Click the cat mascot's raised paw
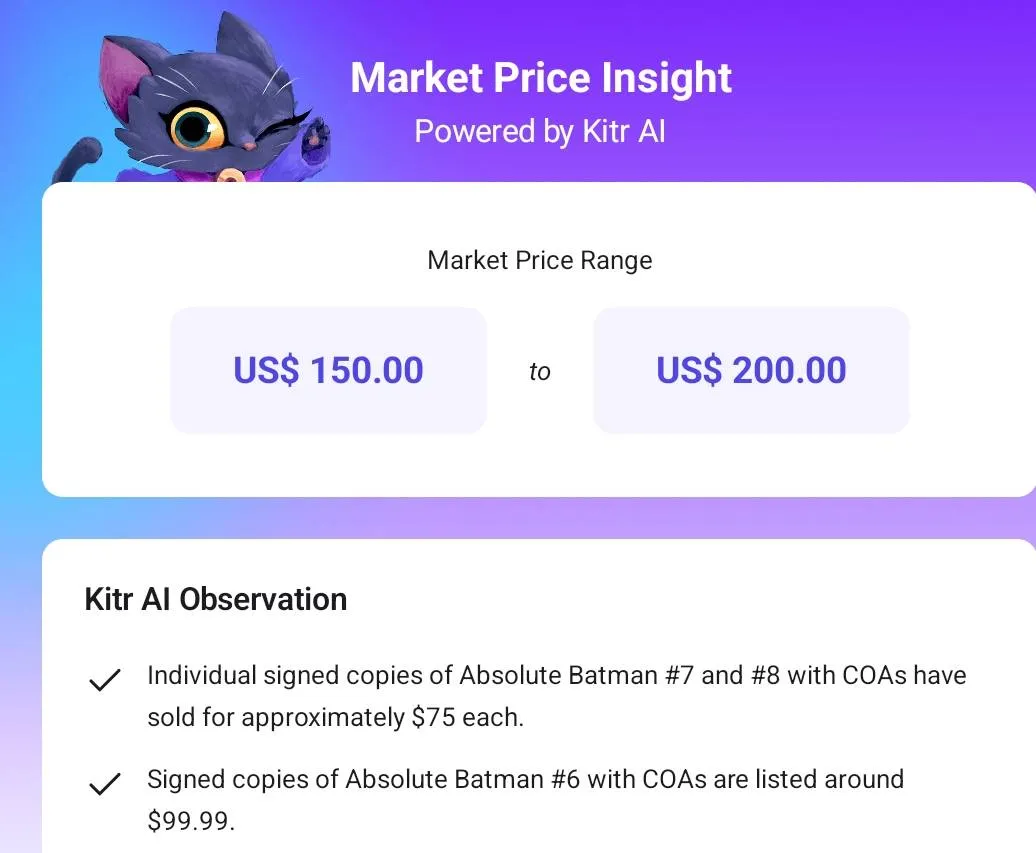1036x853 pixels. click(315, 134)
